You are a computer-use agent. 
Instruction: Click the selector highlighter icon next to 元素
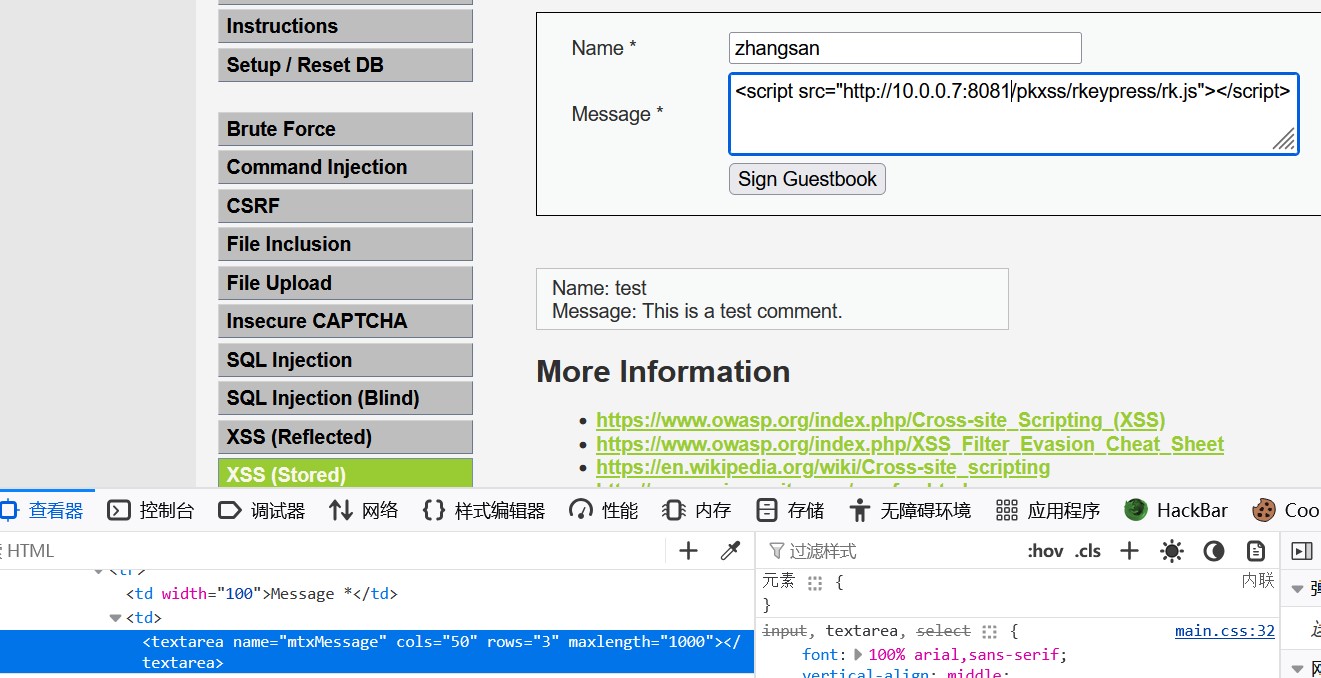[815, 582]
